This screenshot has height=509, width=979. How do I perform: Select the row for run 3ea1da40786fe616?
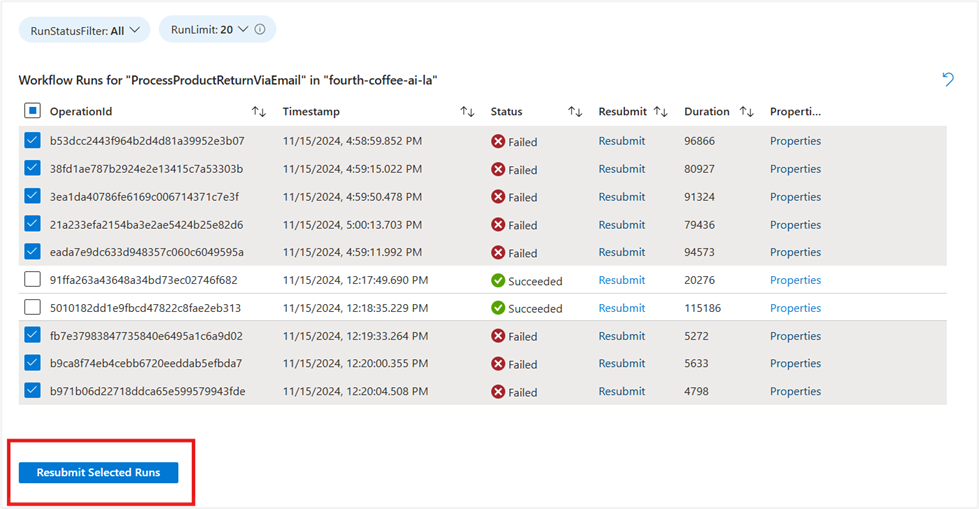point(483,197)
